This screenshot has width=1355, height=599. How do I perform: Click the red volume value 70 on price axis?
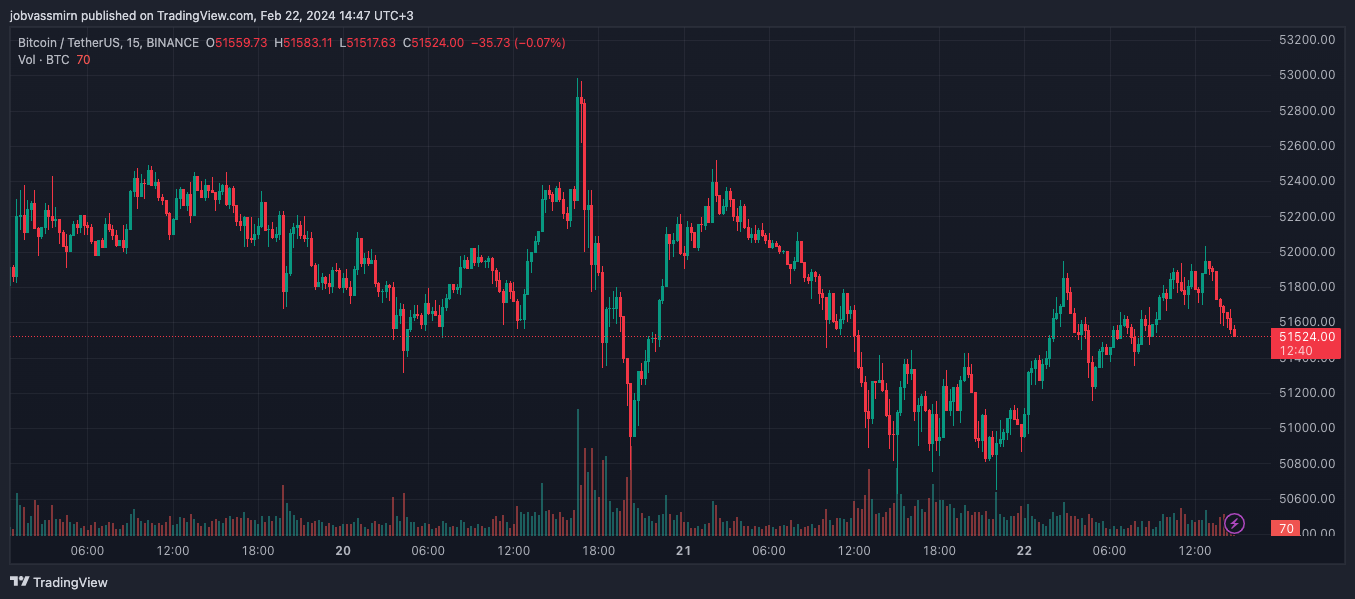(1286, 528)
